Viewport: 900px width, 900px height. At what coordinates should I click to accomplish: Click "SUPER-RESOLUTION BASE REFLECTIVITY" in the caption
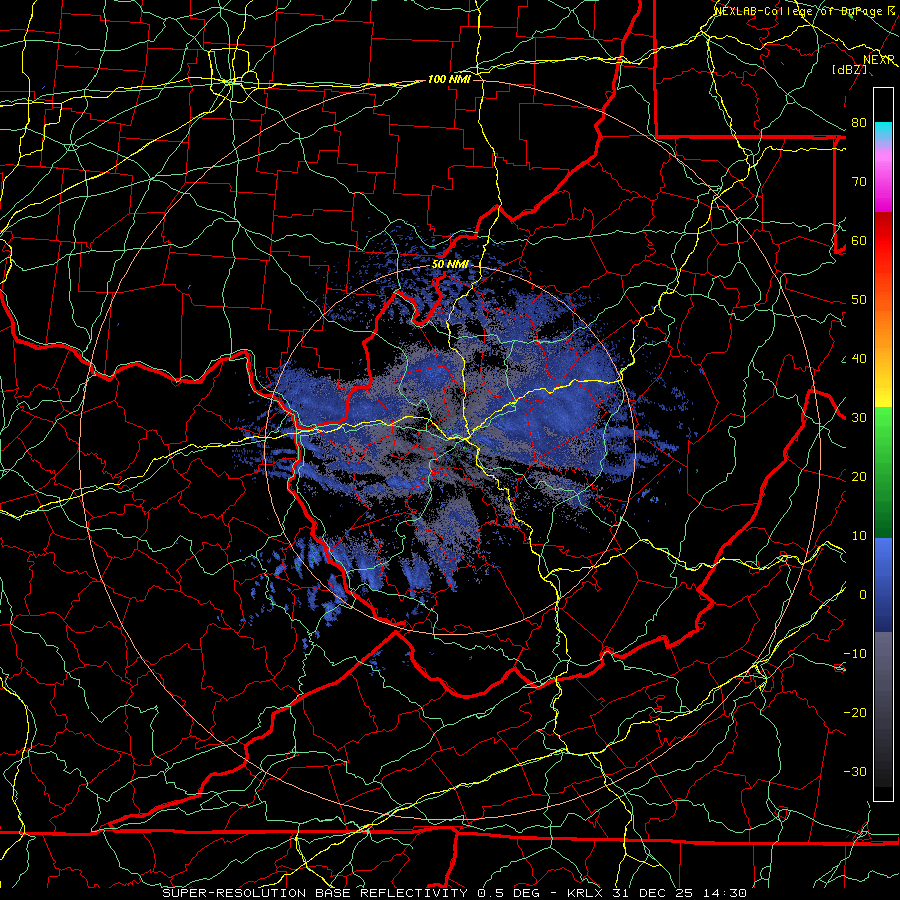[x=315, y=893]
